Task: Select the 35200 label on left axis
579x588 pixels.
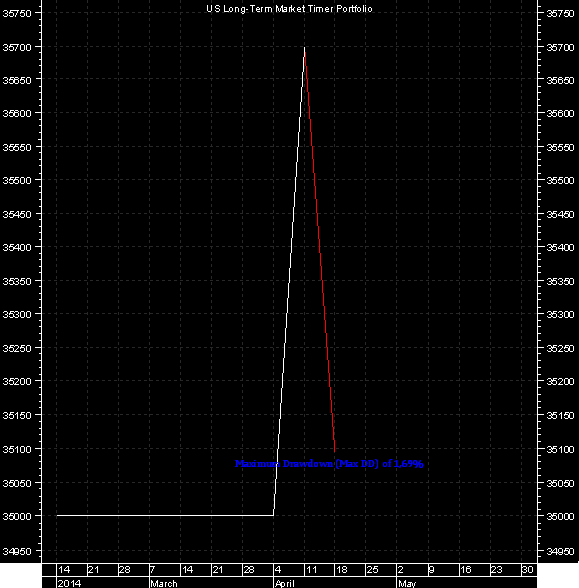Action: (17, 381)
